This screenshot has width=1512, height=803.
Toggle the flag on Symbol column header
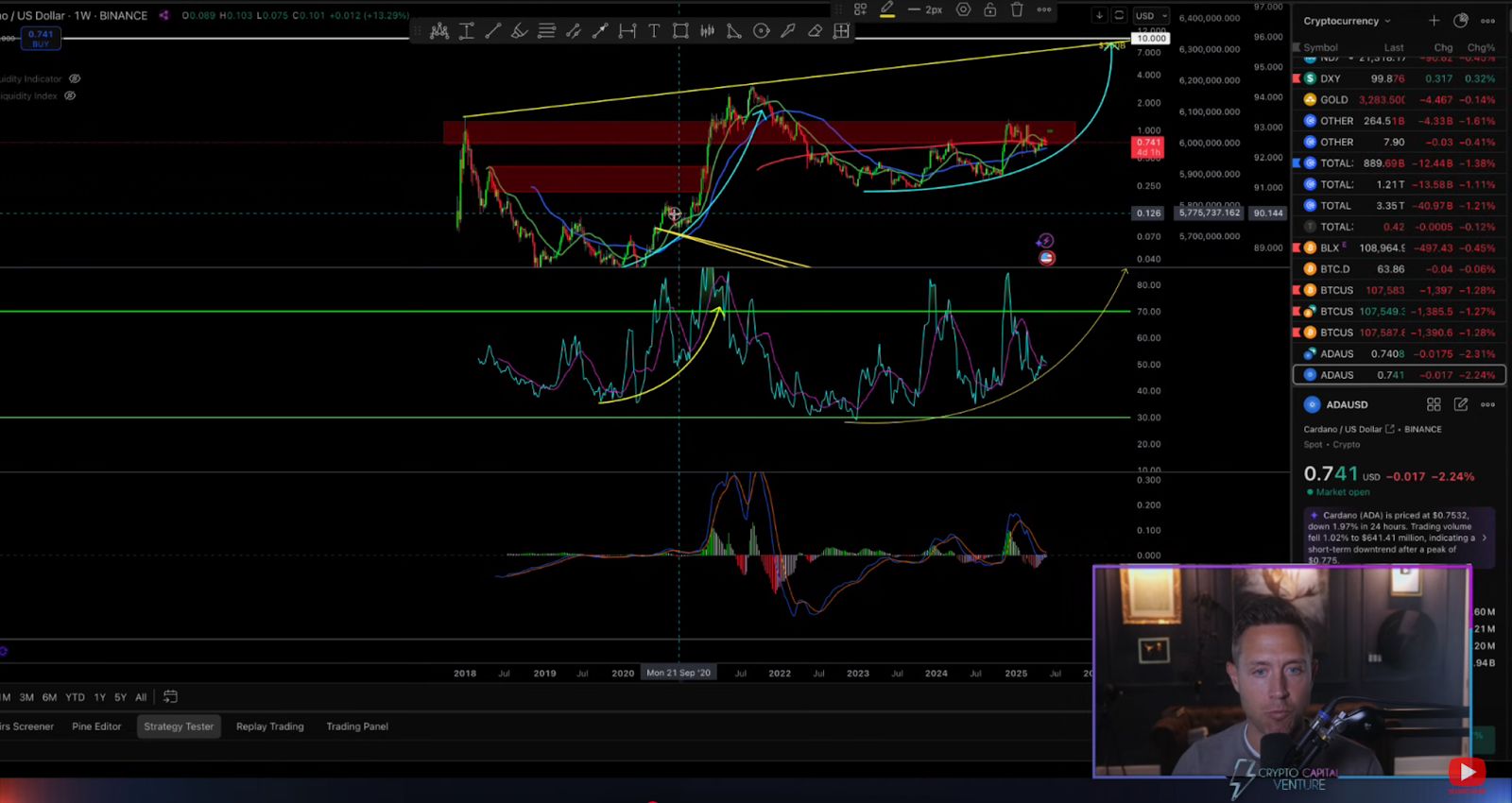(1297, 47)
